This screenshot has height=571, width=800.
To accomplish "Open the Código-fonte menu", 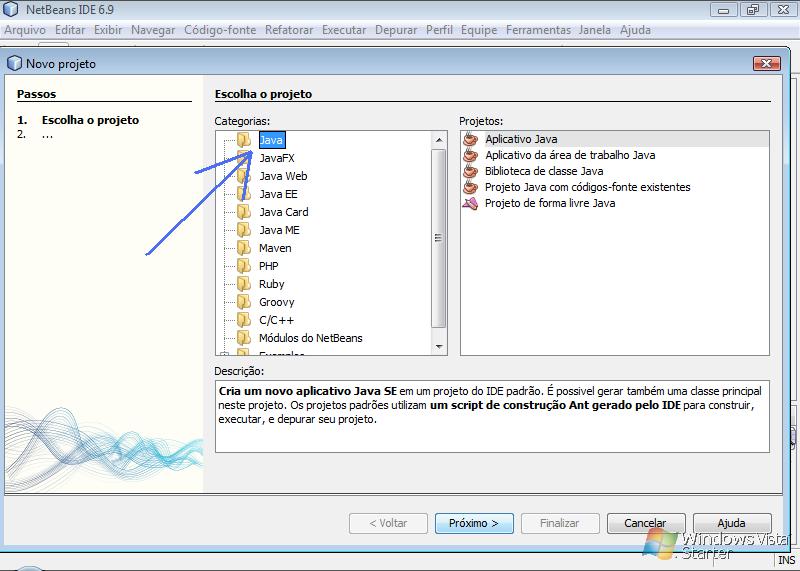I will (220, 30).
